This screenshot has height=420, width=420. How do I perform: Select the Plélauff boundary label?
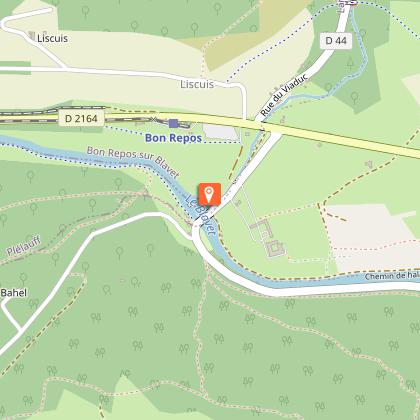coord(24,246)
